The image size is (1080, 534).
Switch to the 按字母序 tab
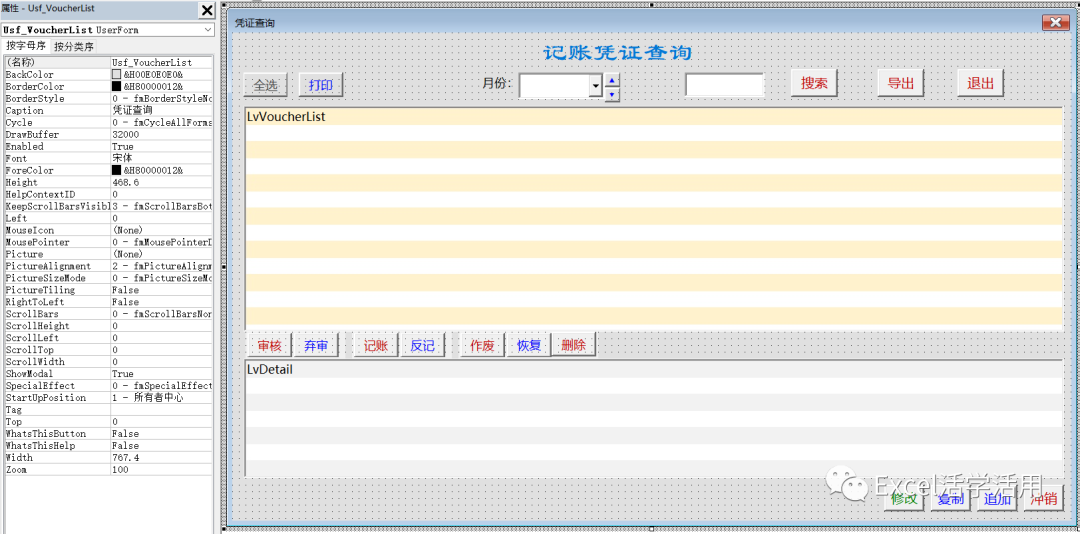click(x=26, y=46)
